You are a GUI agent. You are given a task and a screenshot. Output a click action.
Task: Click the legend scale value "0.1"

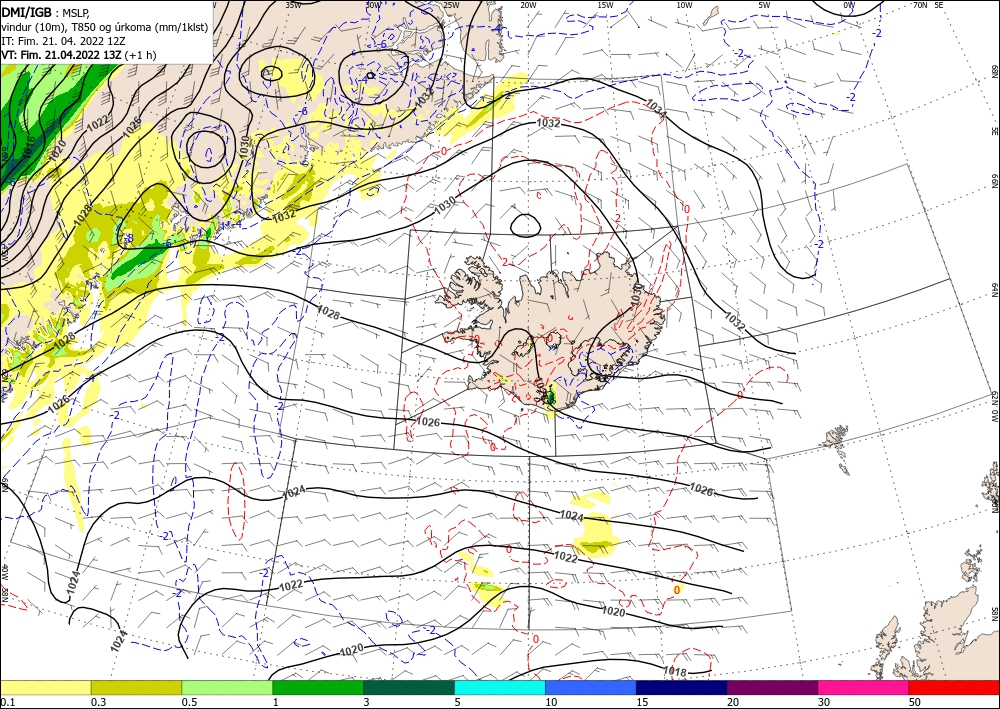click(8, 702)
